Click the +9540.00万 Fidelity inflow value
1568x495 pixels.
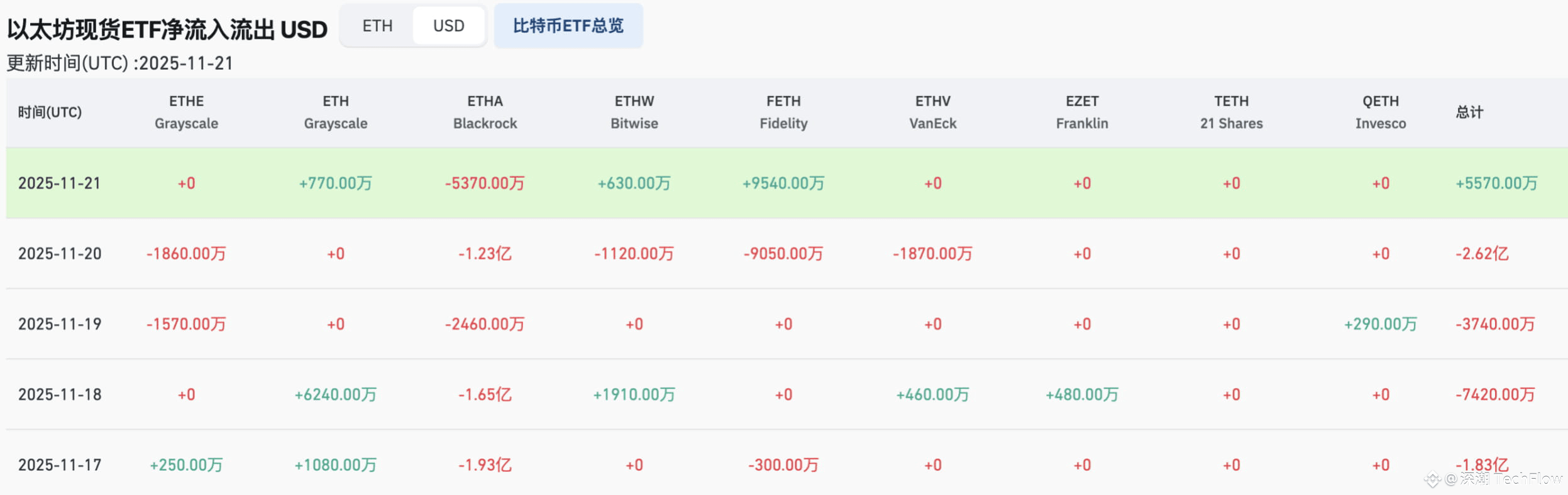pyautogui.click(x=783, y=183)
